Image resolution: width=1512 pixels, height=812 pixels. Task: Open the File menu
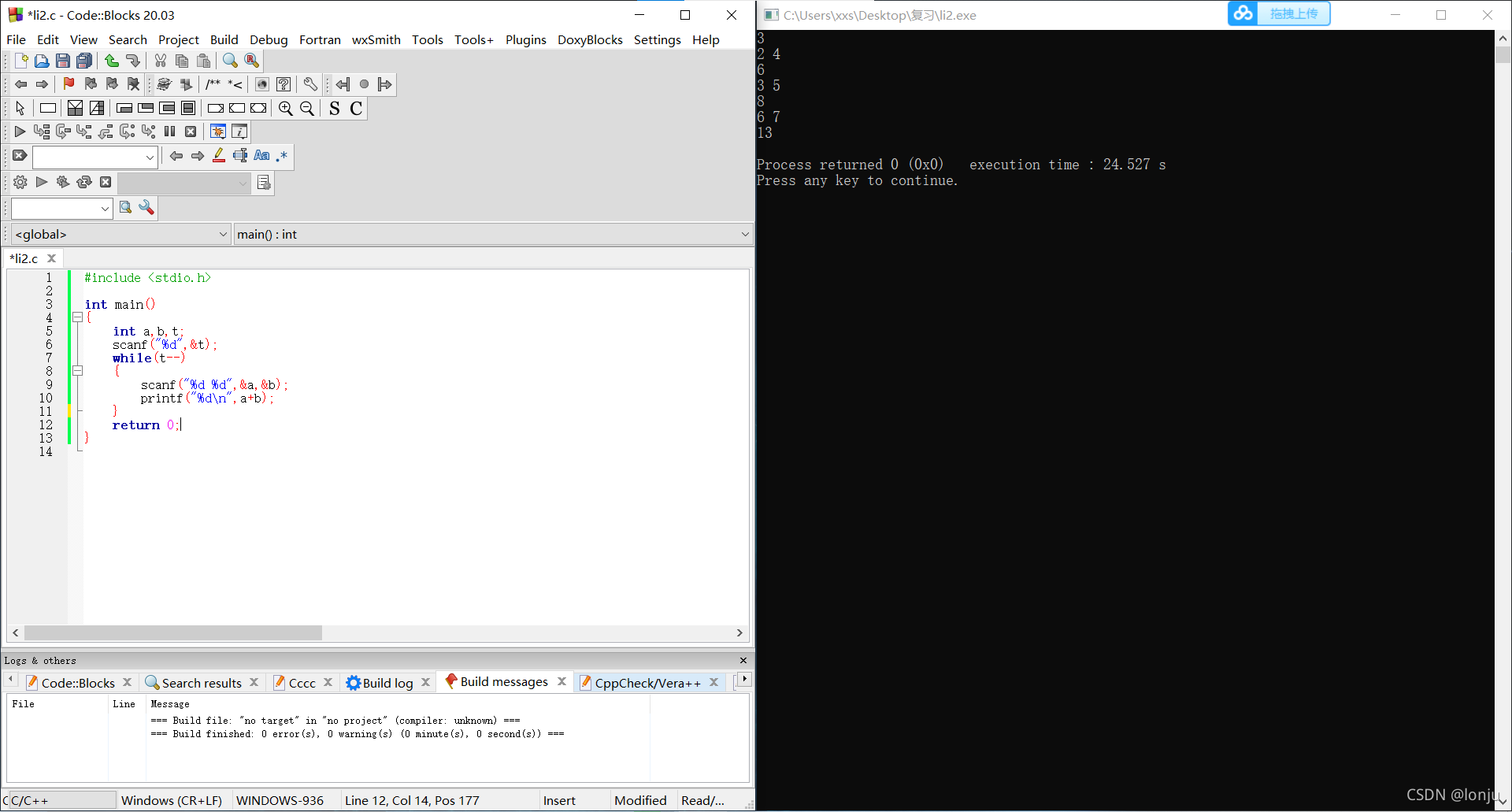pos(16,39)
